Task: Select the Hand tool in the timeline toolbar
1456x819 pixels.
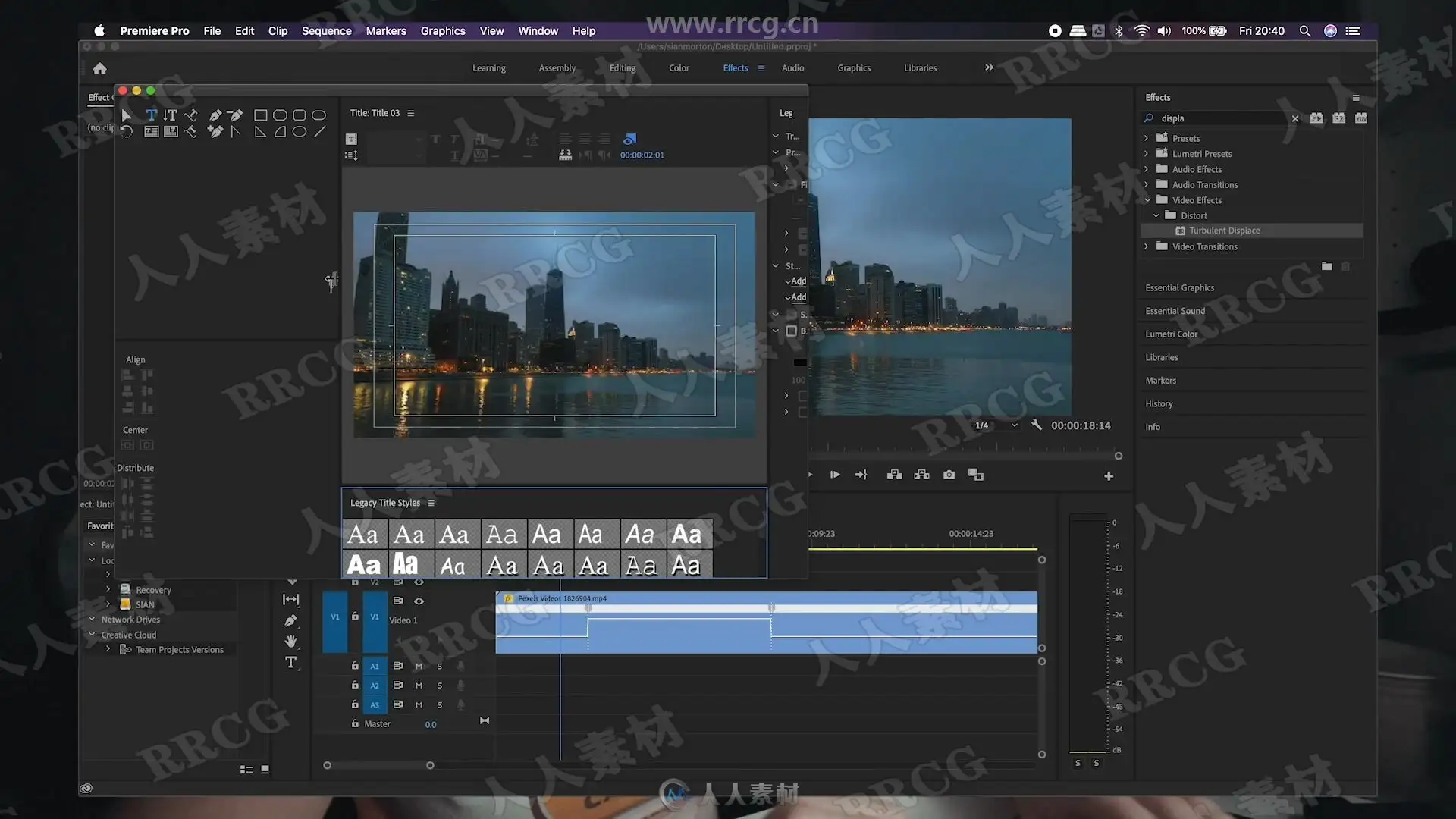Action: [290, 642]
